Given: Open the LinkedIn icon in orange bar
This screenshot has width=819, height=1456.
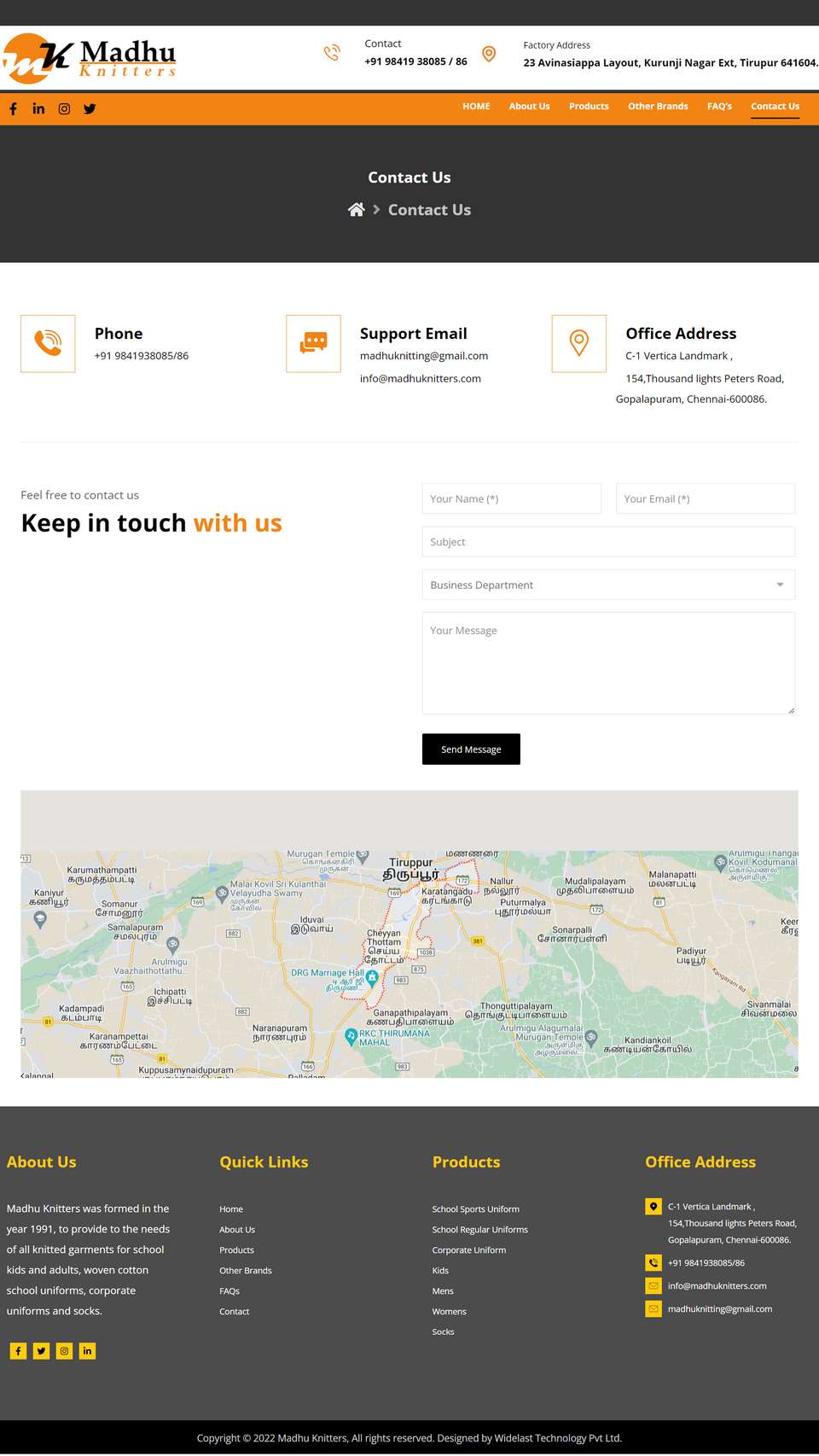Looking at the screenshot, I should [x=38, y=108].
